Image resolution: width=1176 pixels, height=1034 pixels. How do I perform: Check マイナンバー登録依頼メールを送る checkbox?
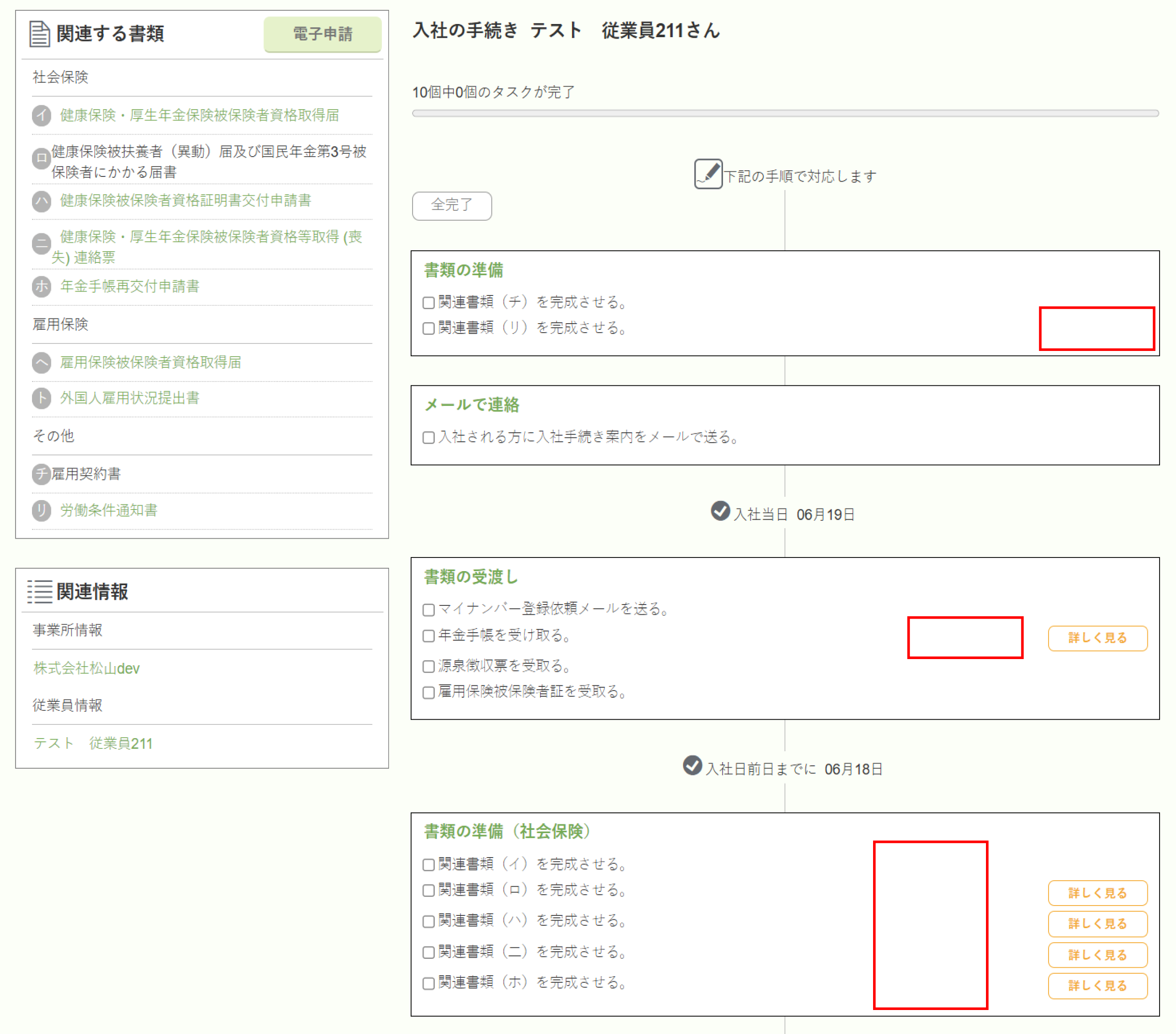[x=429, y=609]
